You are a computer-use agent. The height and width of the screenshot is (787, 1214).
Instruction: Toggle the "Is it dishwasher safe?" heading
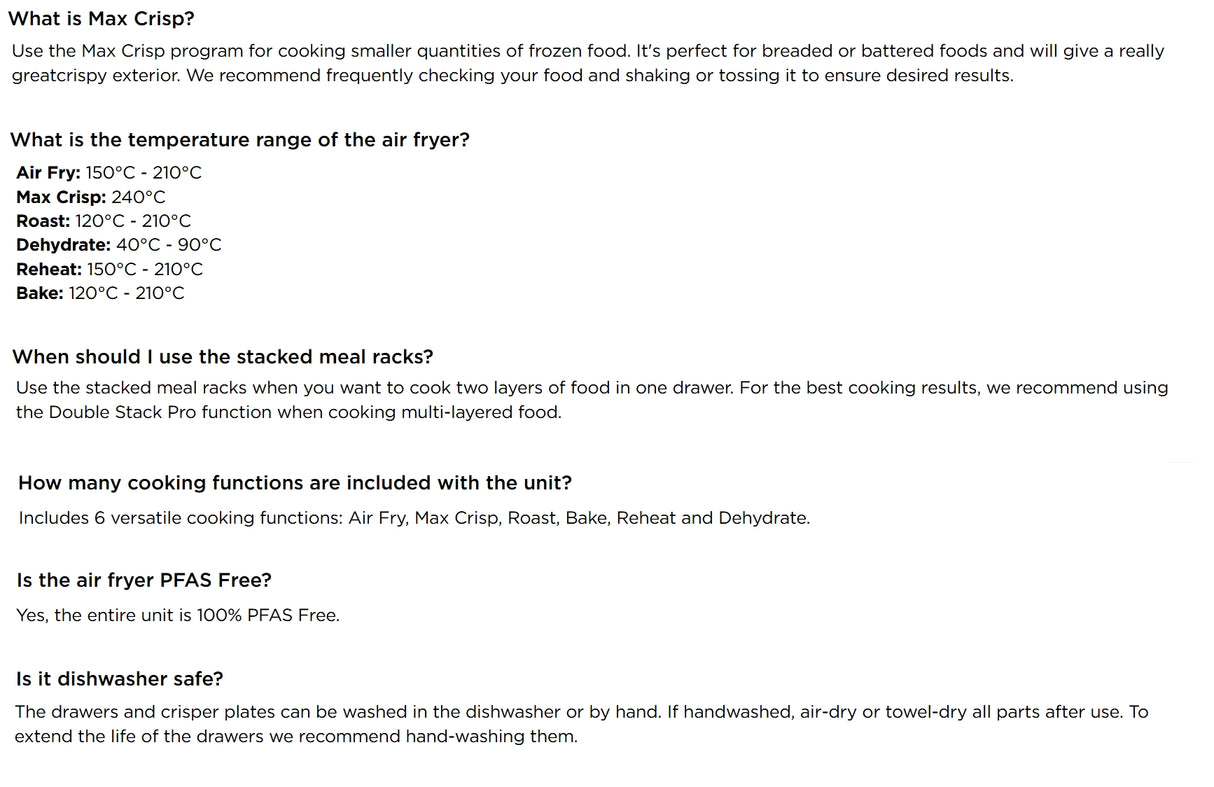pos(120,679)
